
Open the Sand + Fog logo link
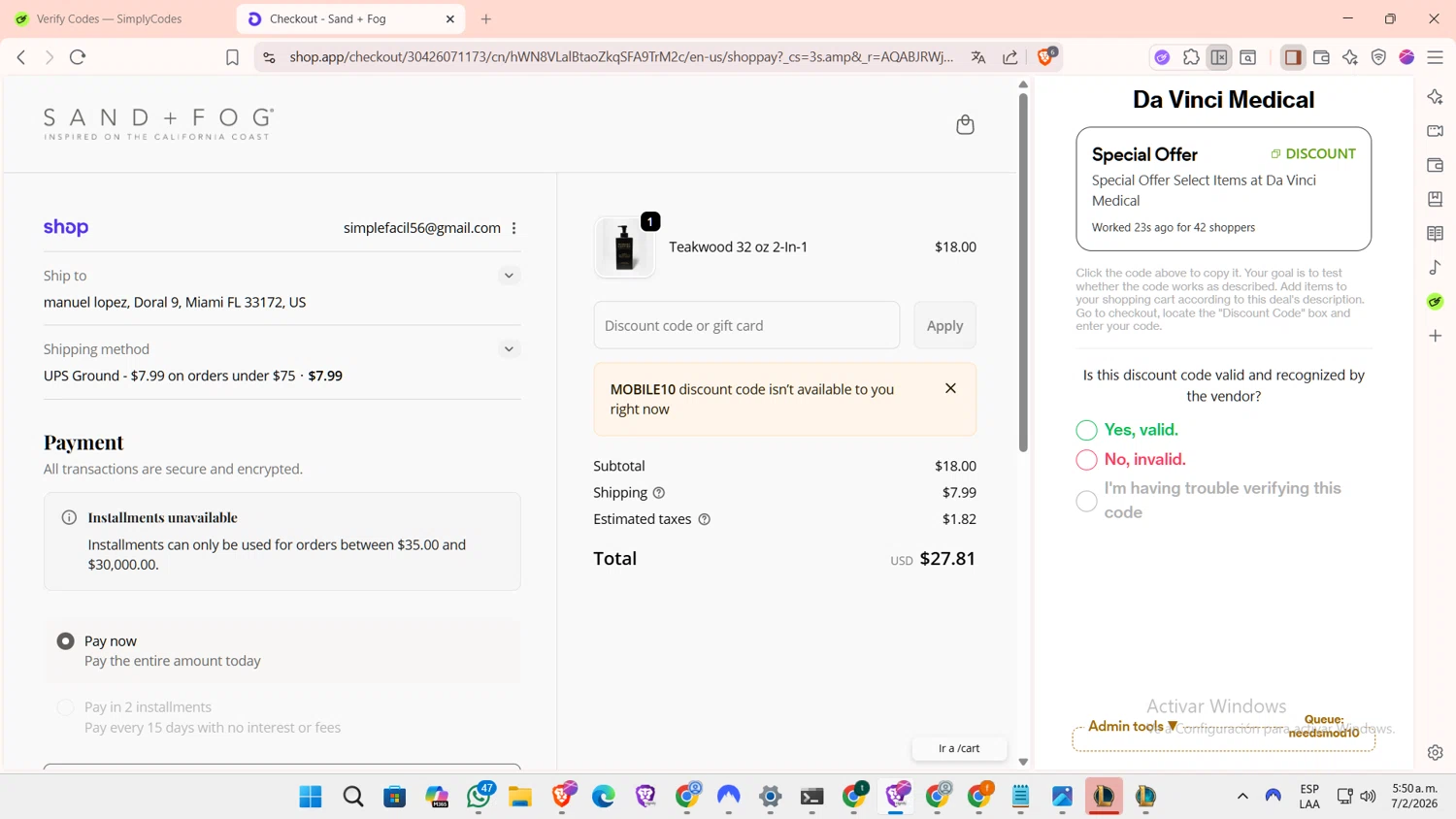[158, 124]
